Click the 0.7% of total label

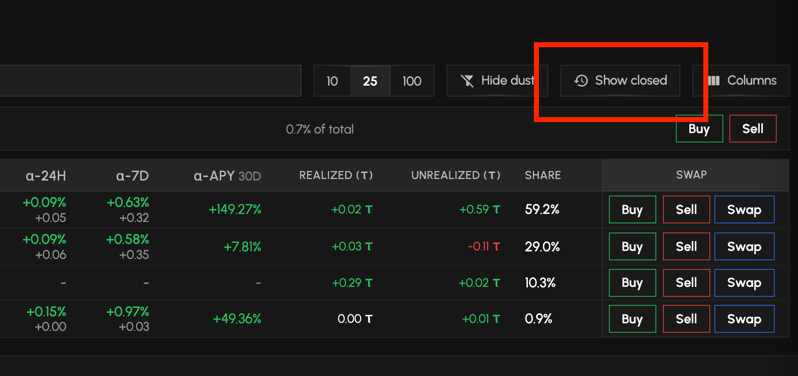320,129
